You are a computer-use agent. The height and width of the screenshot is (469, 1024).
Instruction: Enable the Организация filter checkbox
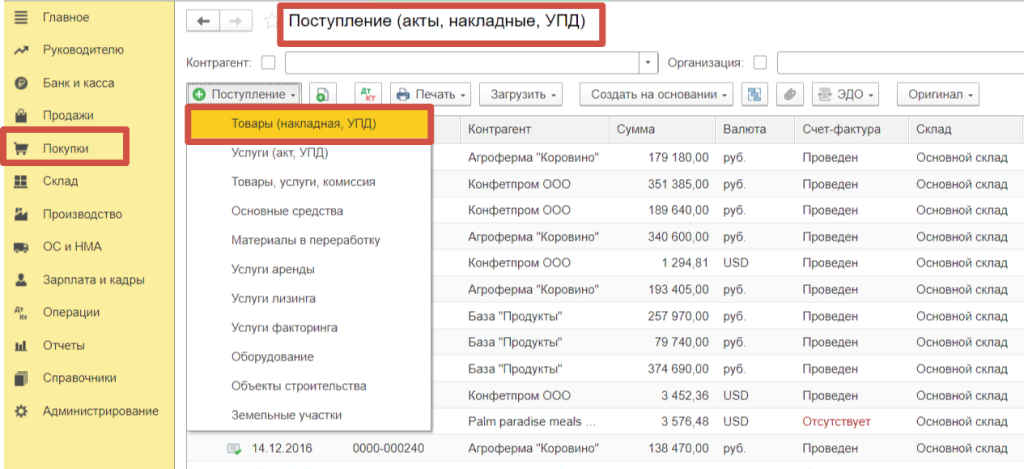(761, 63)
